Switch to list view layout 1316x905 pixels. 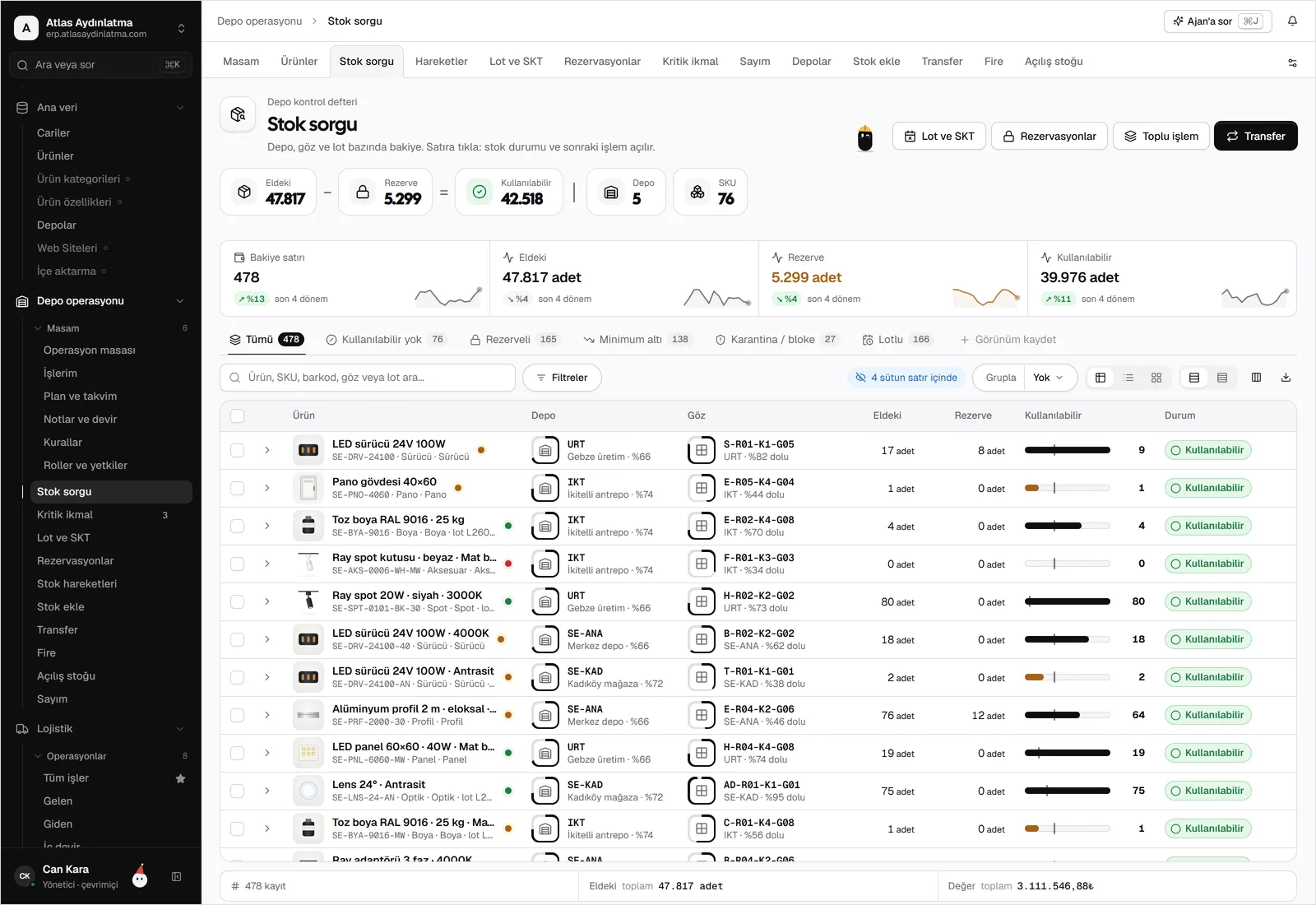(1128, 378)
